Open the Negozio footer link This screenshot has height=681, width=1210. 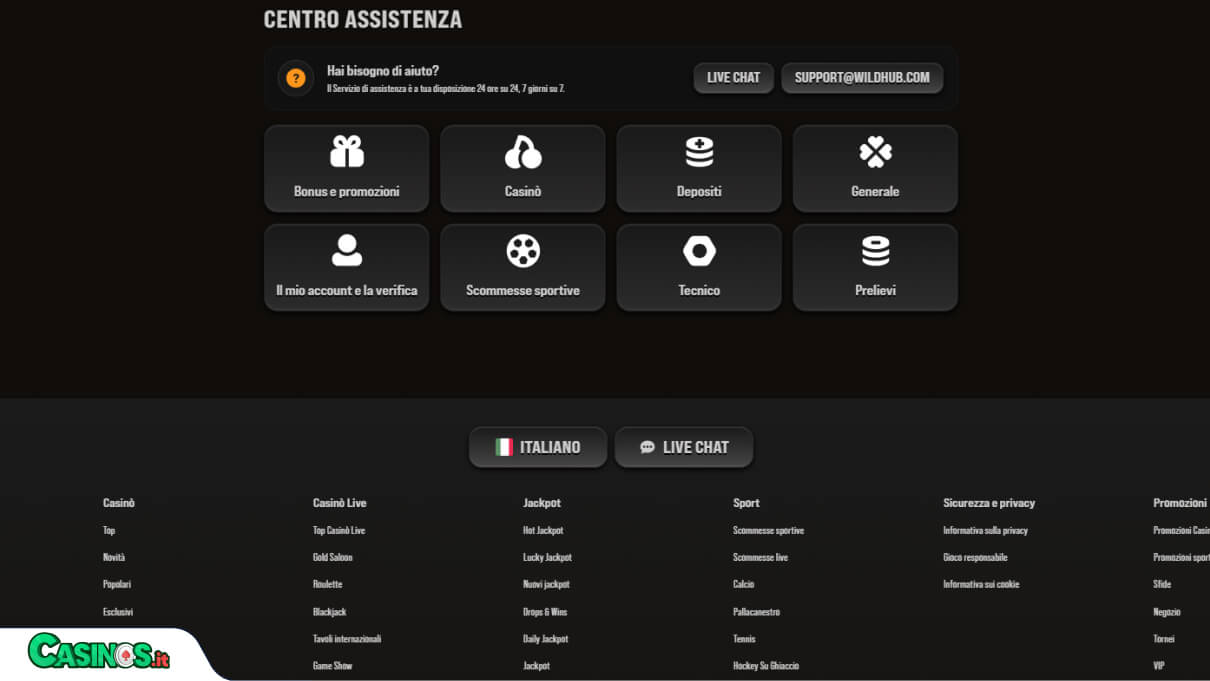tap(1167, 611)
